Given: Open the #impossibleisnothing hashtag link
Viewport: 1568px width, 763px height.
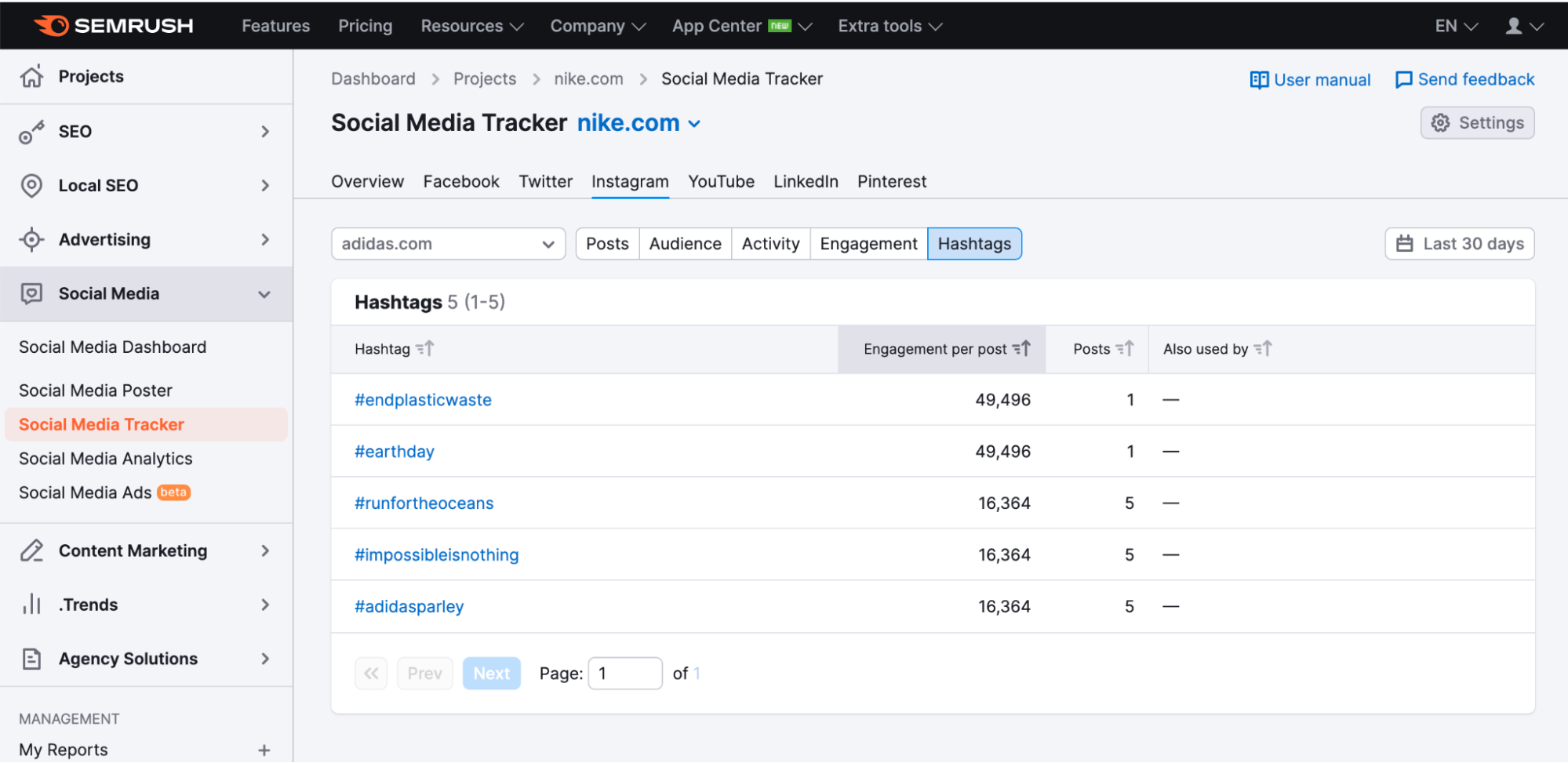Looking at the screenshot, I should (x=436, y=555).
